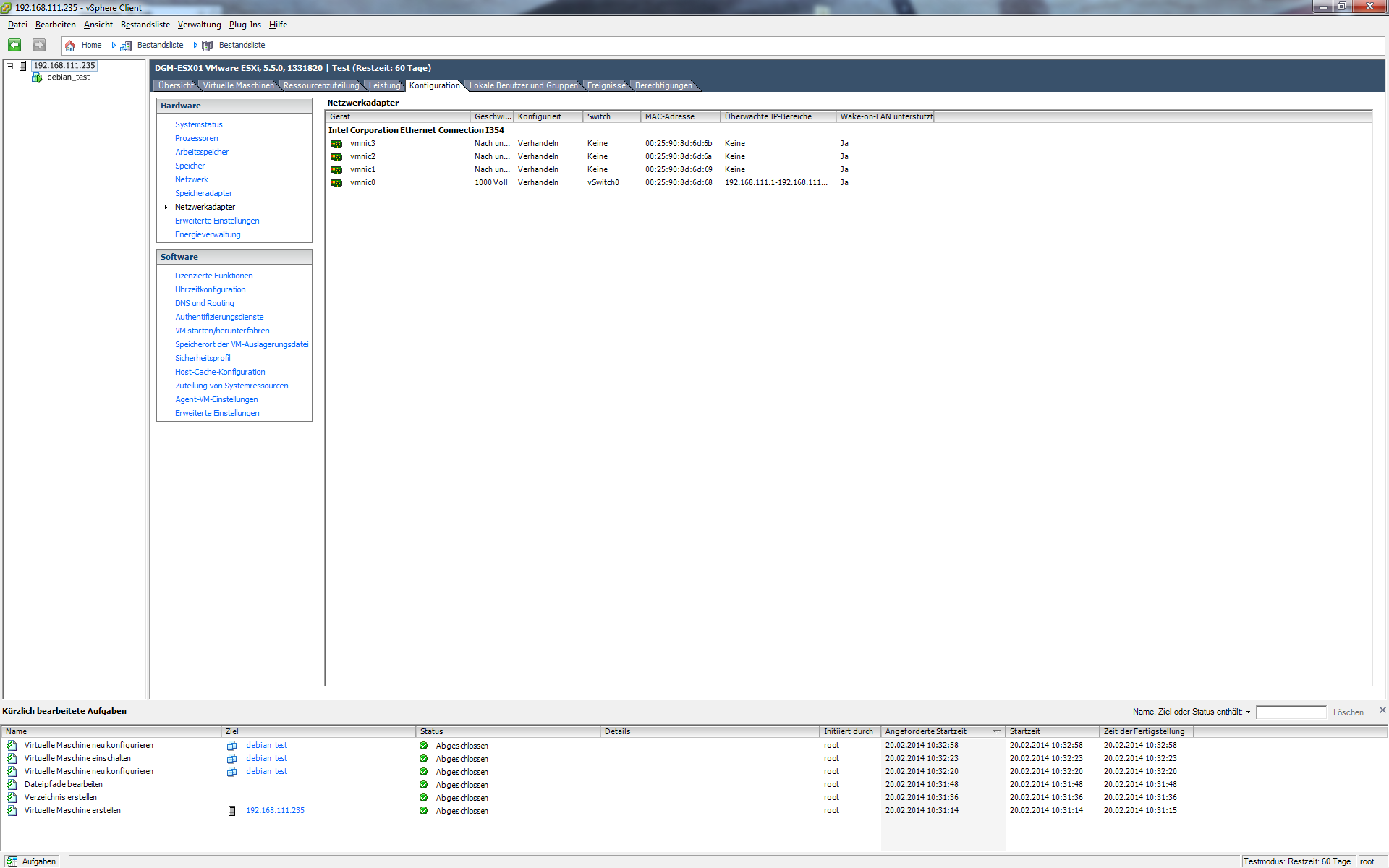This screenshot has width=1389, height=868.
Task: Click debian_test VM icon in first task row
Action: point(232,746)
